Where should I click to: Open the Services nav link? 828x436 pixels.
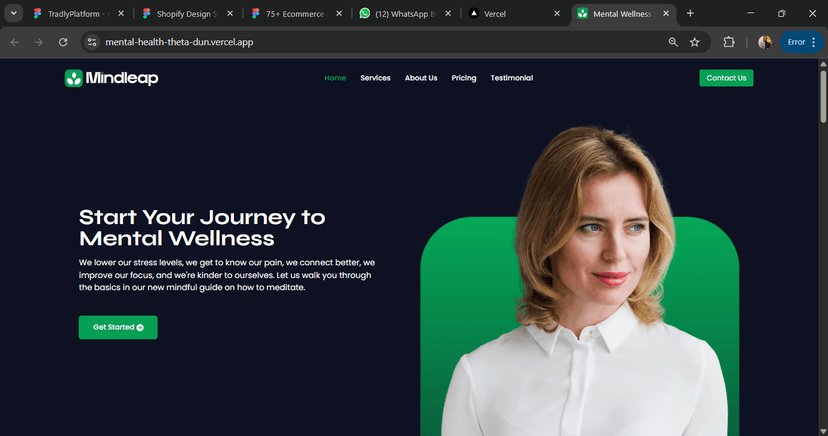(x=375, y=78)
